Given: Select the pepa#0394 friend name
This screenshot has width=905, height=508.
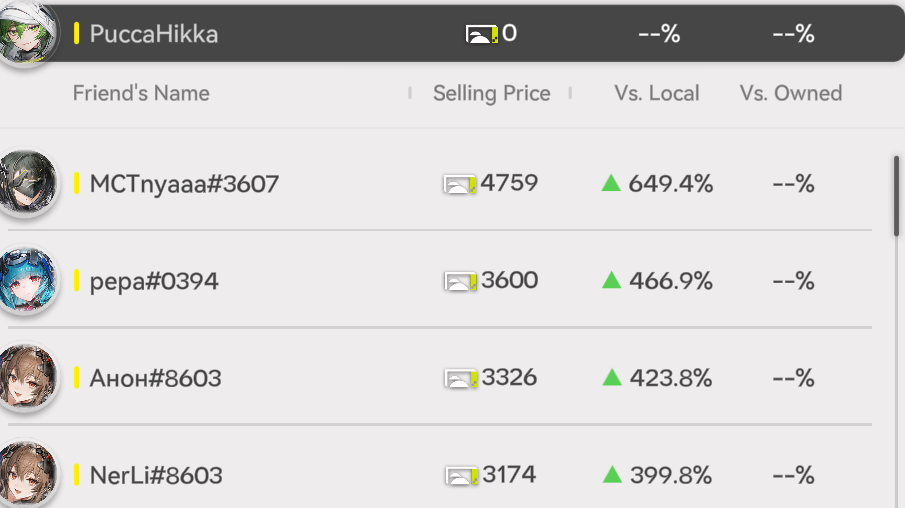Looking at the screenshot, I should point(154,281).
